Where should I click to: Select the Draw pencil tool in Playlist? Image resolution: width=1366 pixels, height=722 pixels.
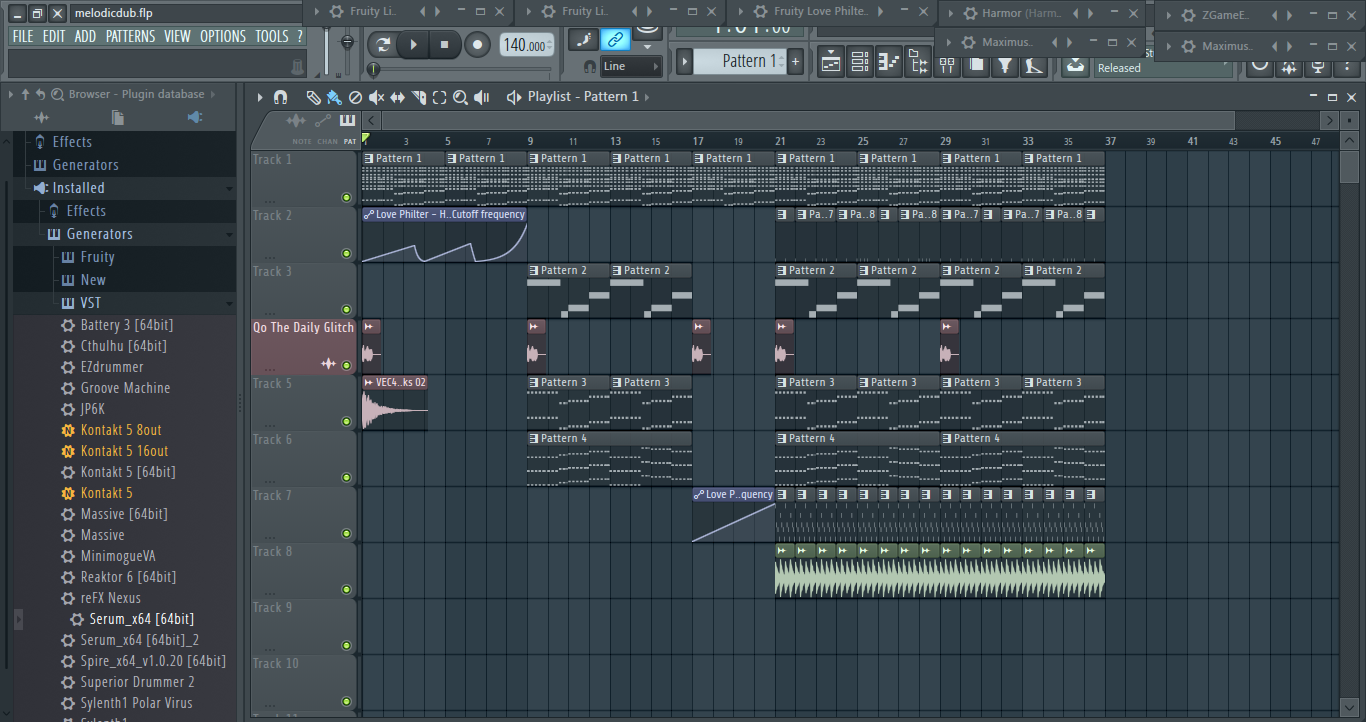(x=314, y=97)
